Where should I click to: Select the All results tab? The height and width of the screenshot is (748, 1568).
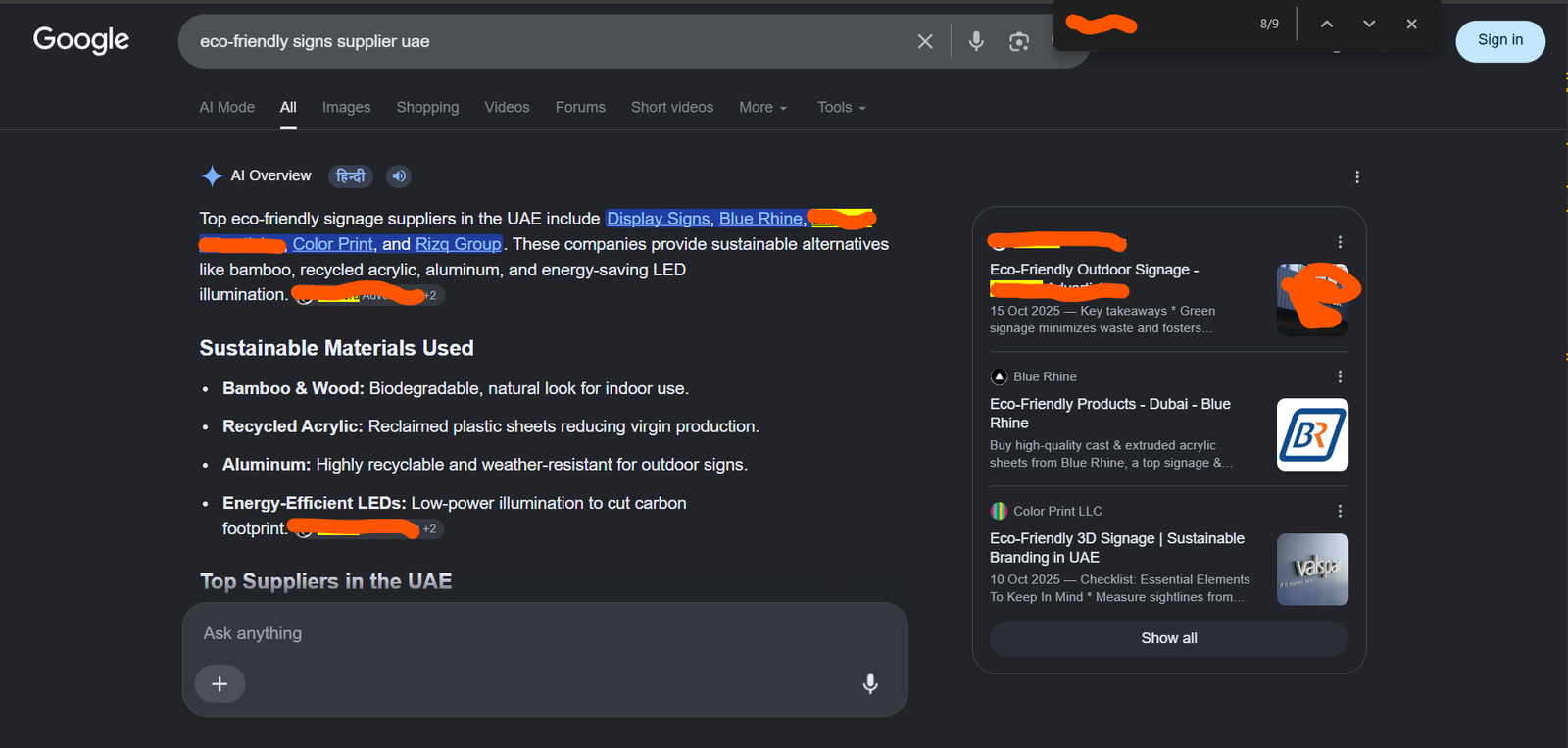(288, 107)
